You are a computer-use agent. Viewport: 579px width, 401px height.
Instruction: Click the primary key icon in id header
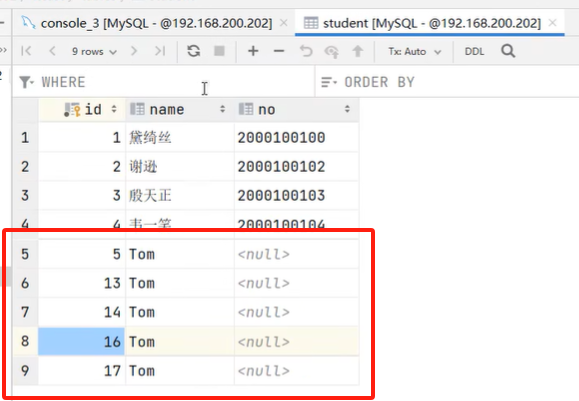(x=72, y=110)
